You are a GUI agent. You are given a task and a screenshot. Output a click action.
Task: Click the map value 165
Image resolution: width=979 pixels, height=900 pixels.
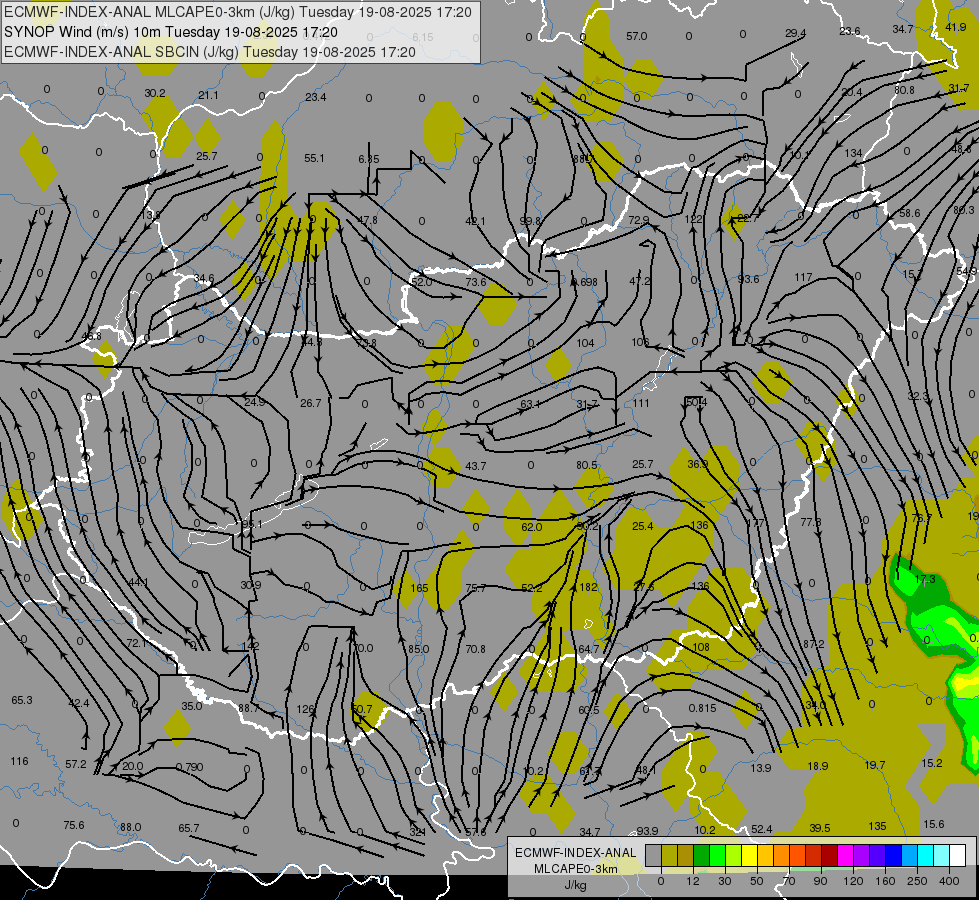click(x=420, y=588)
